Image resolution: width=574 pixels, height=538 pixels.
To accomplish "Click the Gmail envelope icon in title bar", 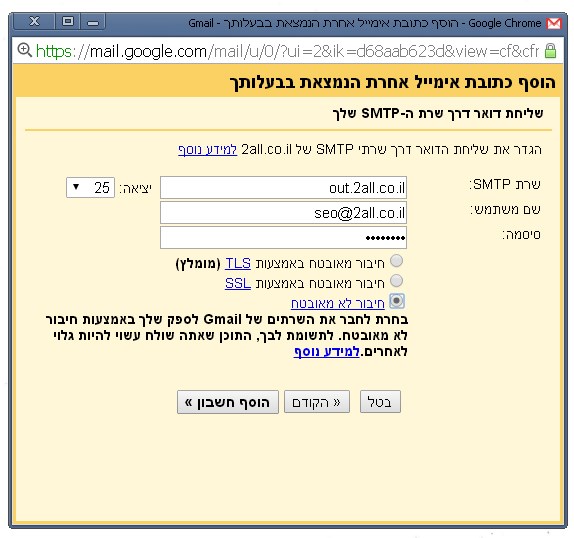I will click(x=554, y=23).
